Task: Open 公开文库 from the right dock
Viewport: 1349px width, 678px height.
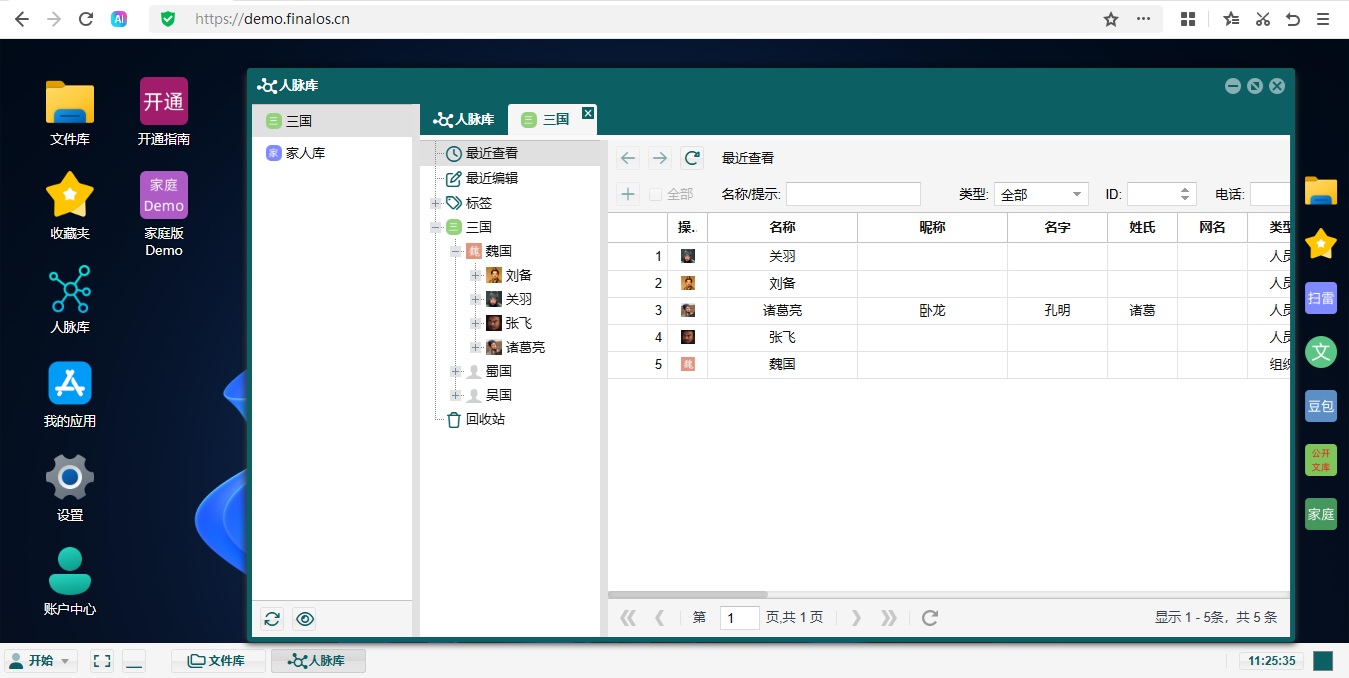Action: (x=1321, y=460)
